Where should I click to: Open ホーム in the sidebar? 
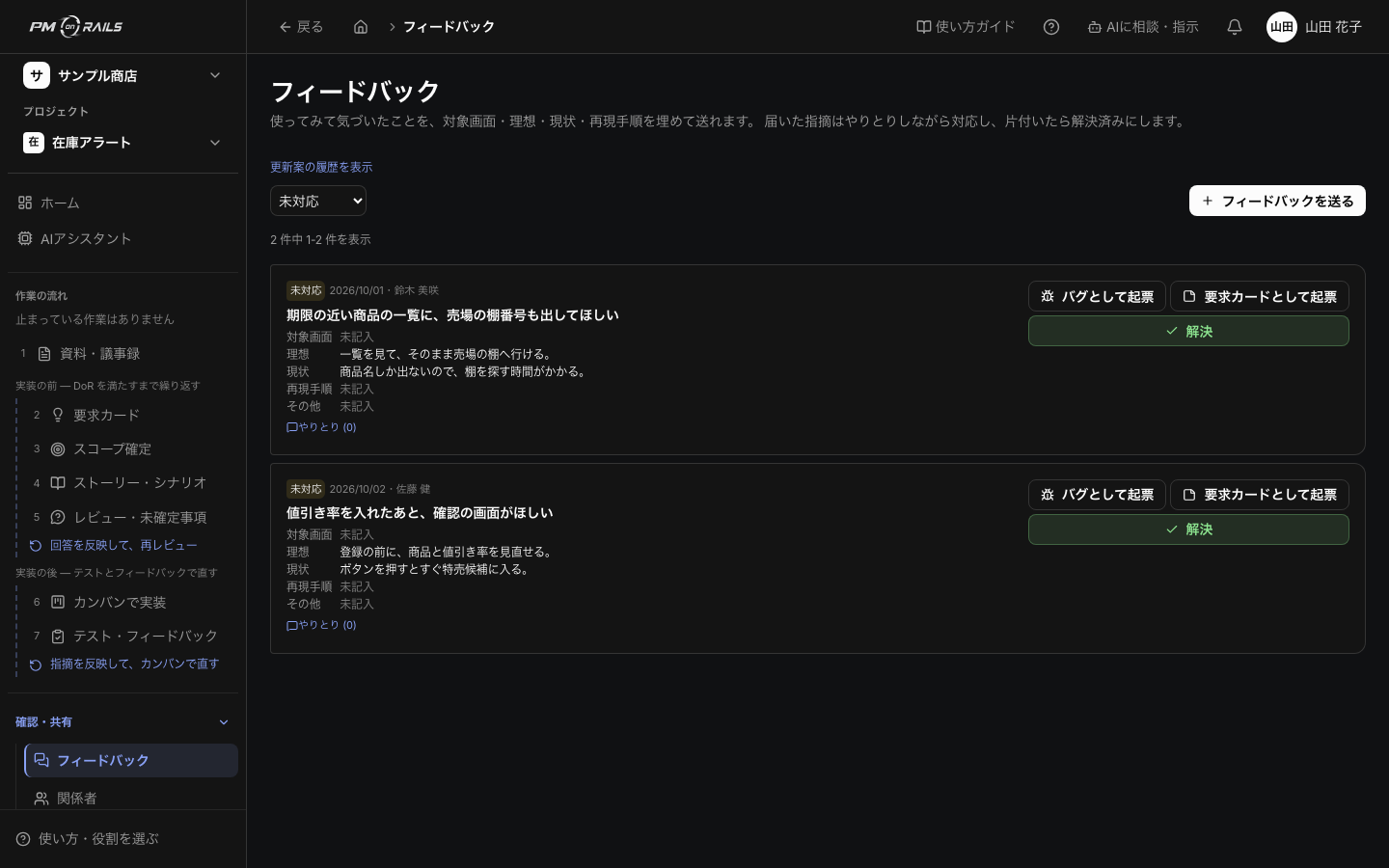coord(123,203)
